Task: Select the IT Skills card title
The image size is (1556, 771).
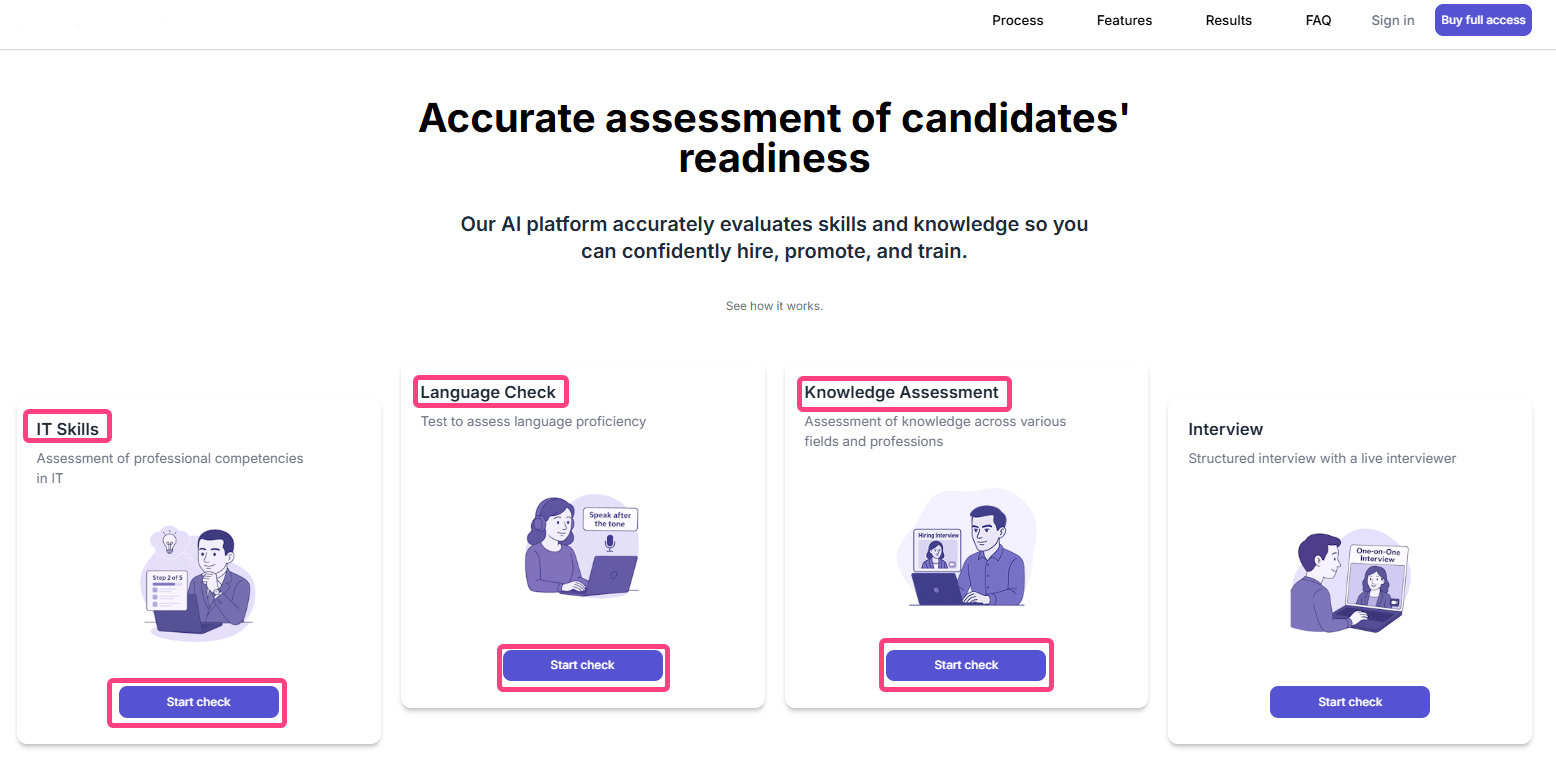Action: pyautogui.click(x=68, y=429)
